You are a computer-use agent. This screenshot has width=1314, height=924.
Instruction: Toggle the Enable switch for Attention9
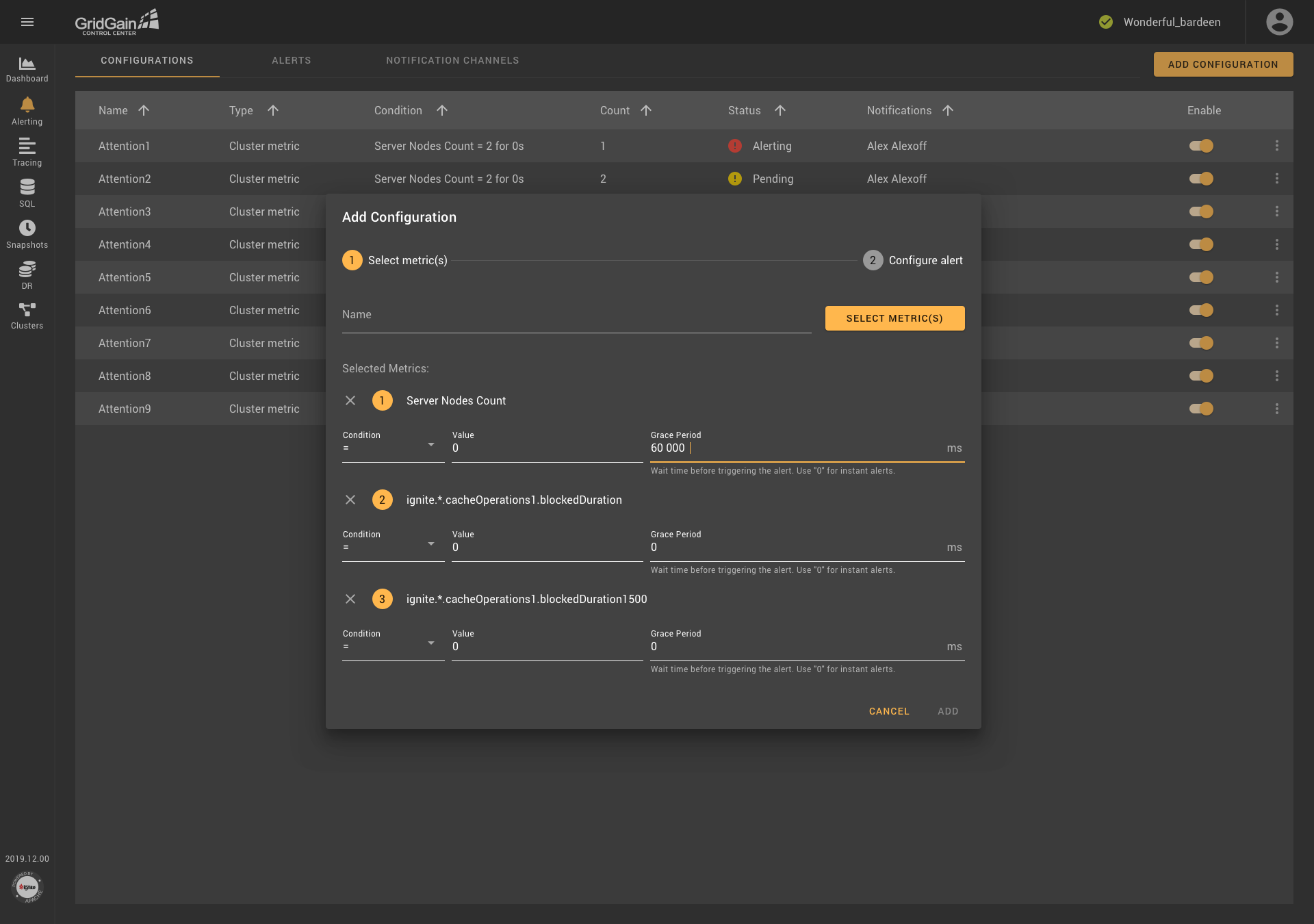(1202, 408)
